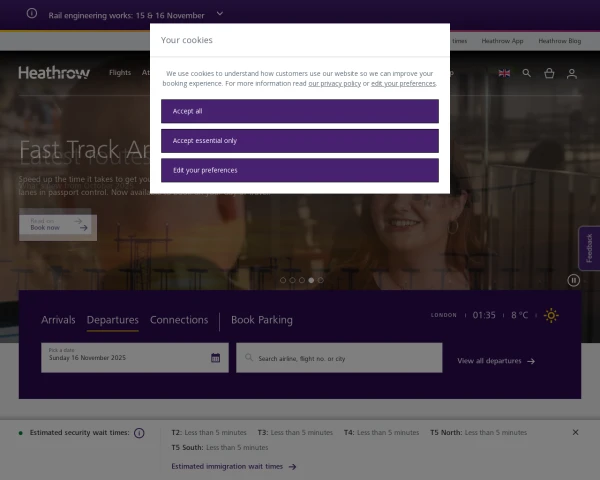The width and height of the screenshot is (600, 480).
Task: Click View all departures link
Action: tap(496, 361)
